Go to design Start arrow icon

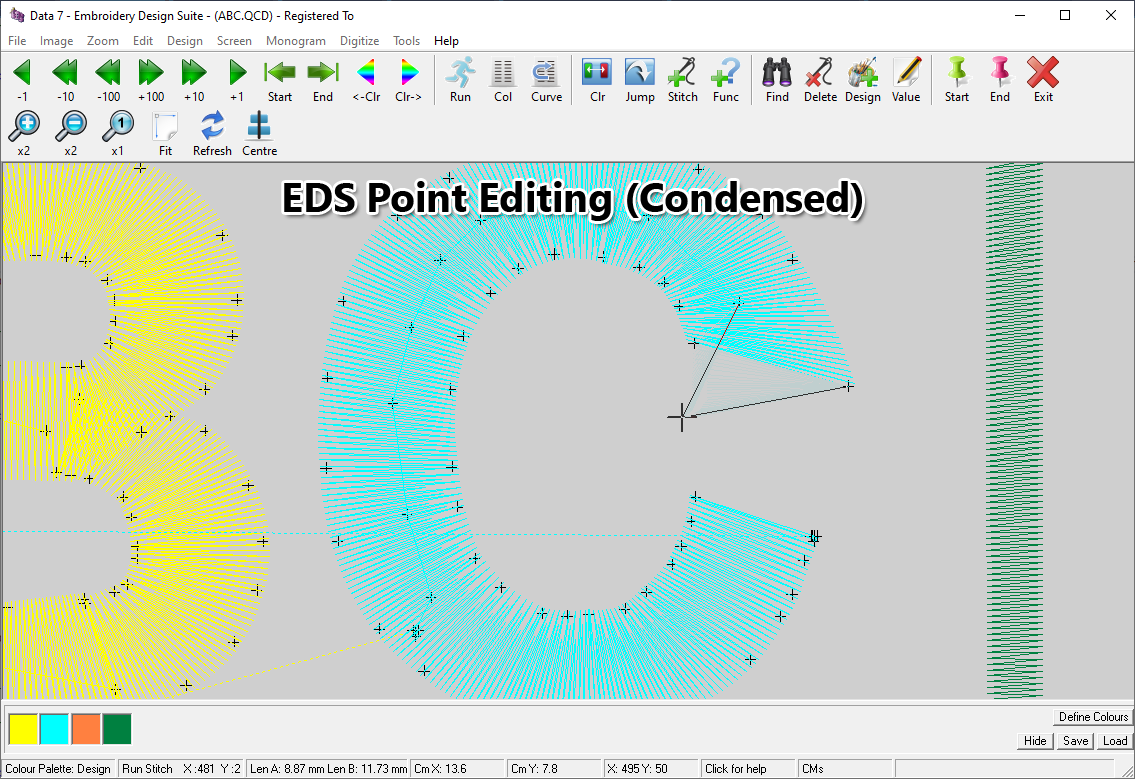point(279,80)
